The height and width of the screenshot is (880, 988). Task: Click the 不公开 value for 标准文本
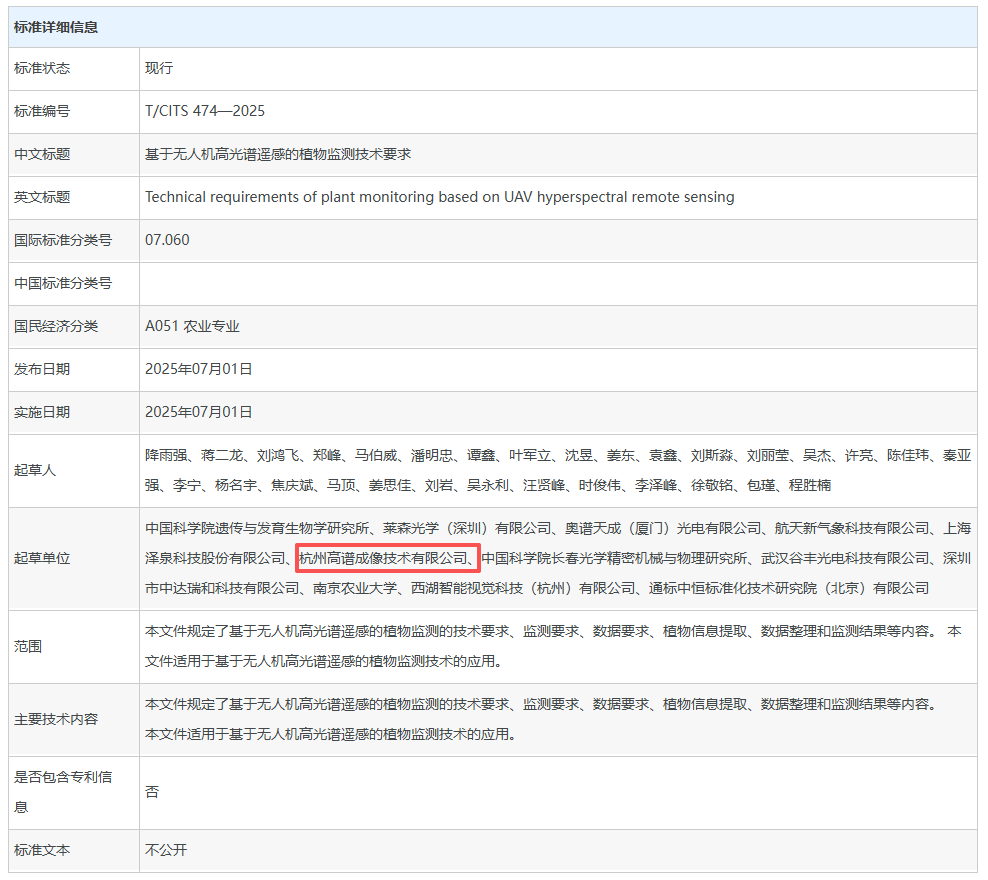166,850
